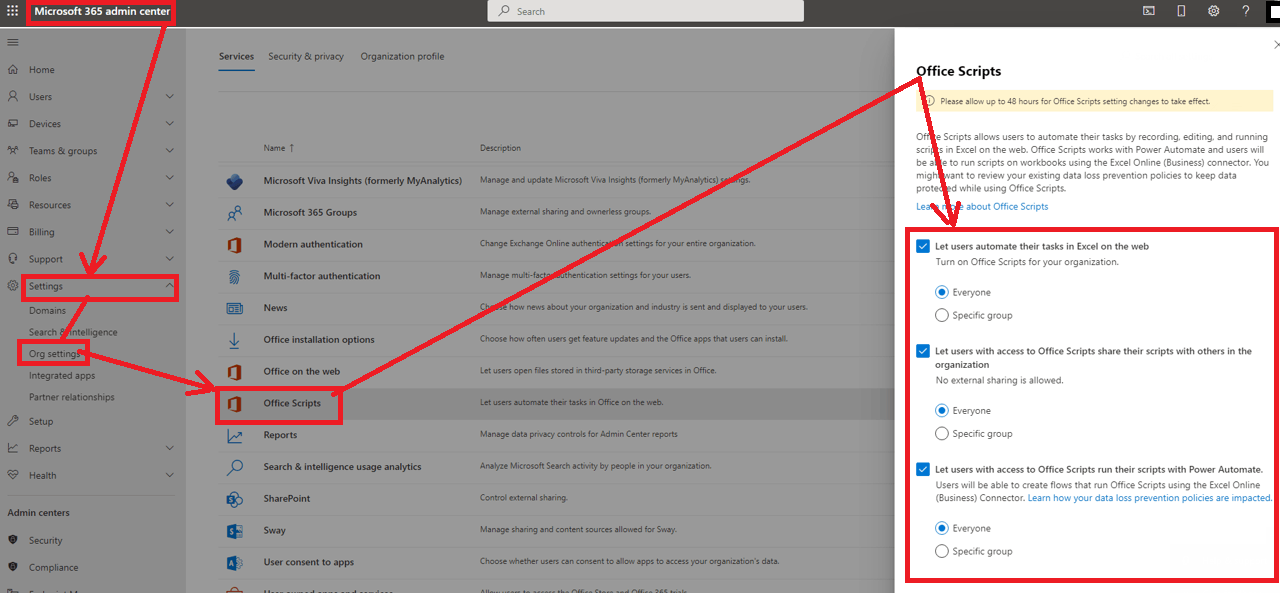Click the mobile app icon in top bar

pos(1181,11)
